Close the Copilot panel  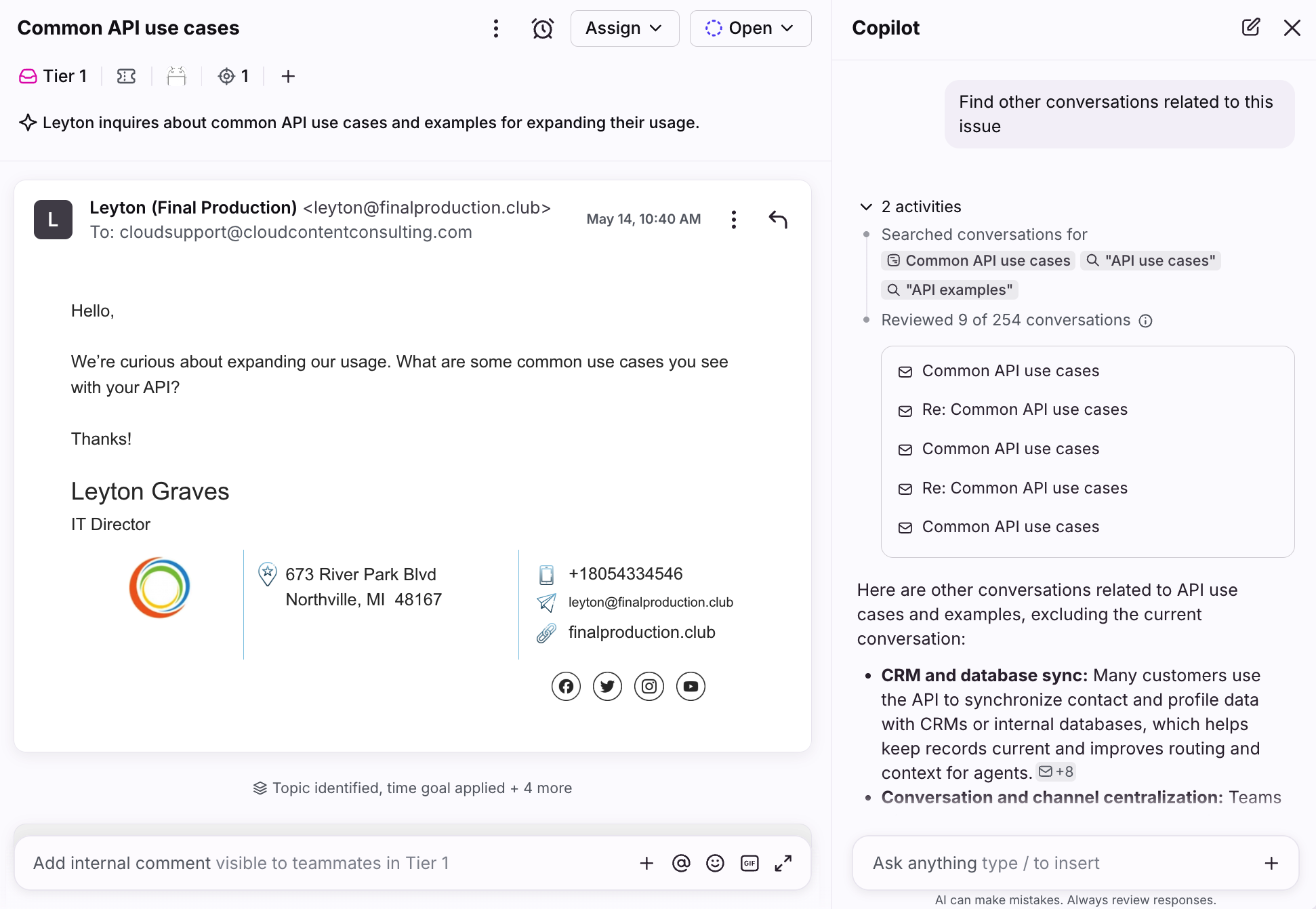click(x=1292, y=28)
